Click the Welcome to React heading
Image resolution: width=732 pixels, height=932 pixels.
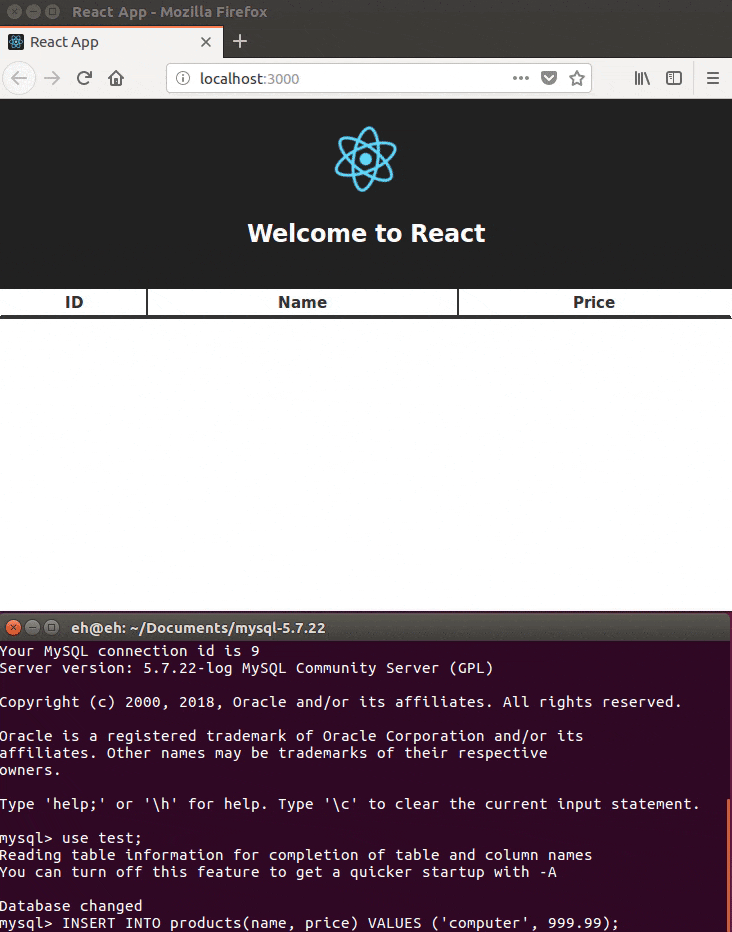click(x=366, y=233)
